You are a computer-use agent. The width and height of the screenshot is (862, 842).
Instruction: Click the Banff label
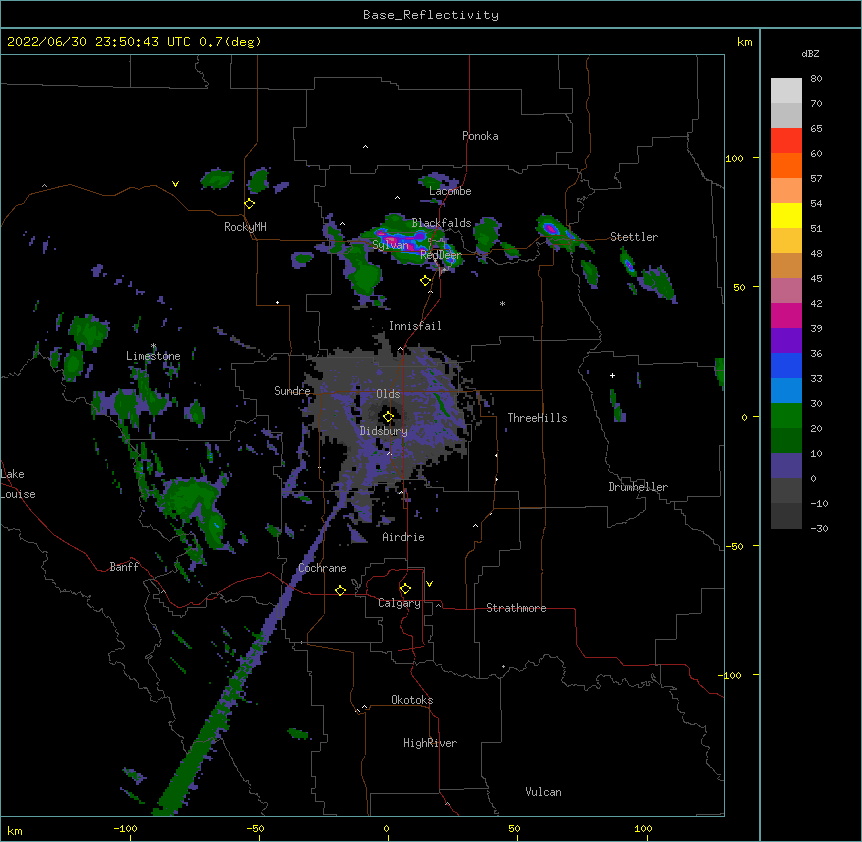coord(124,567)
